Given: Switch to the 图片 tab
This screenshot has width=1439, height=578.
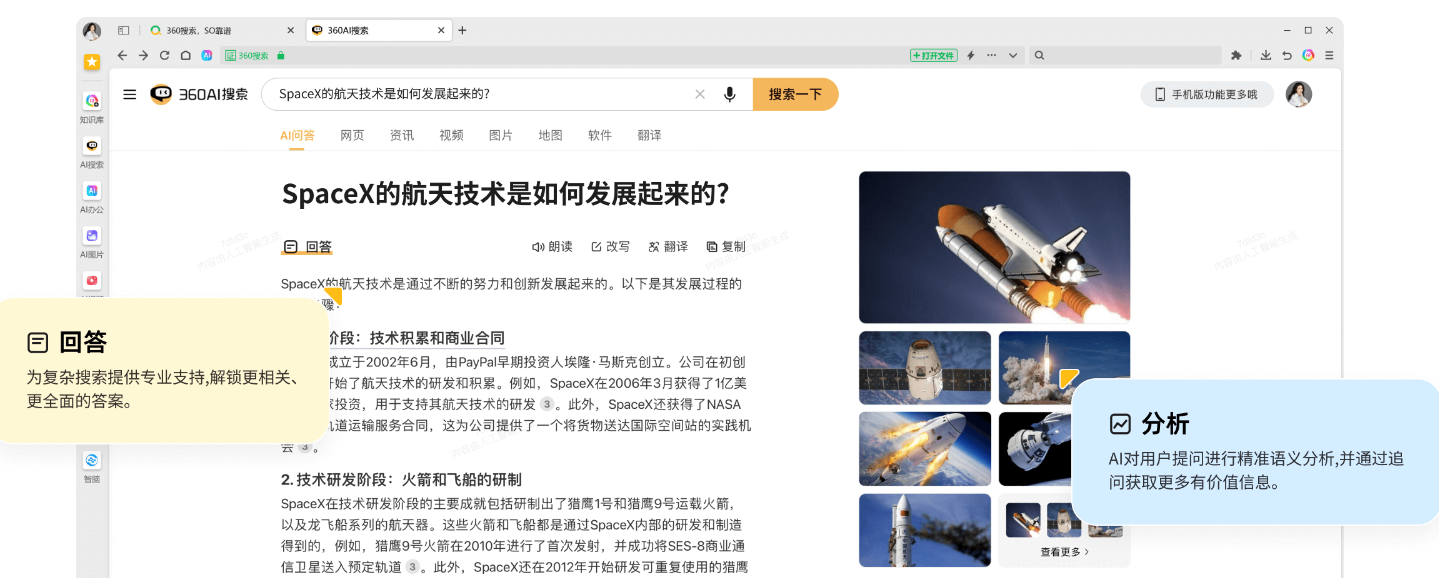Looking at the screenshot, I should coord(501,135).
